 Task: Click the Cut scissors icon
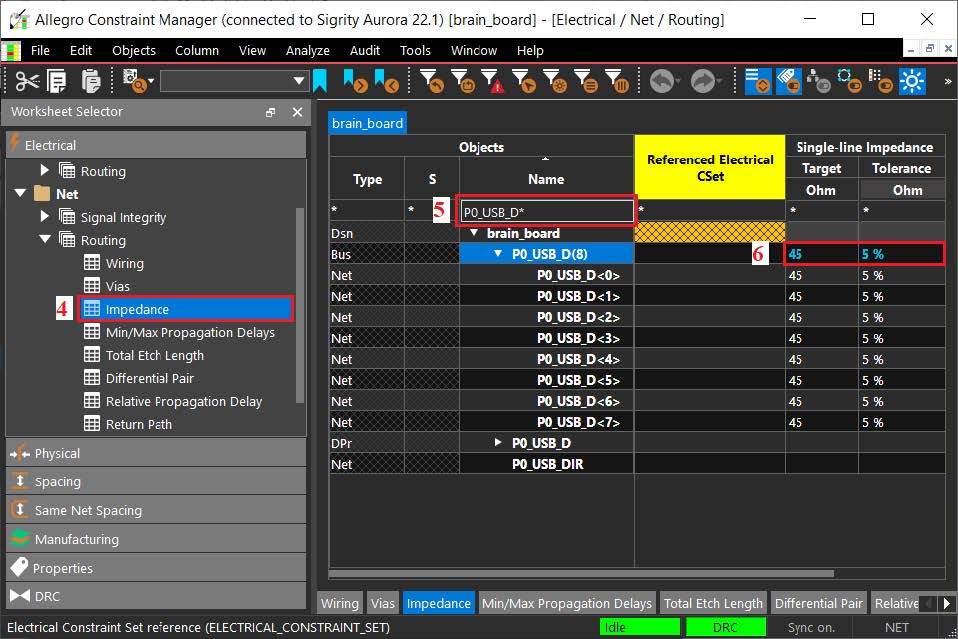pyautogui.click(x=27, y=81)
